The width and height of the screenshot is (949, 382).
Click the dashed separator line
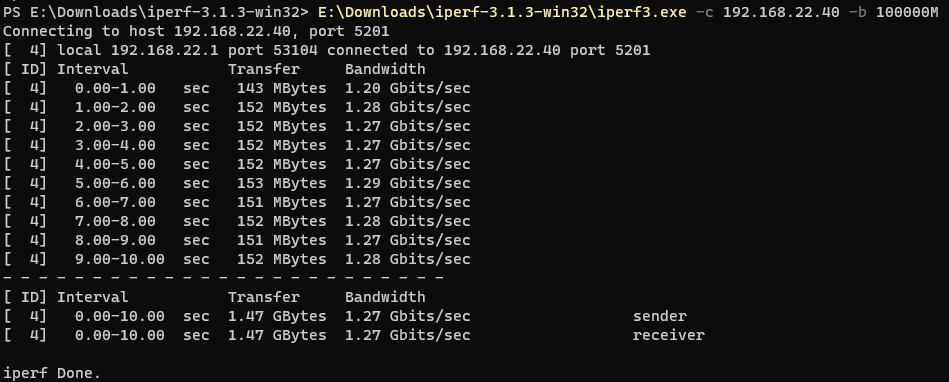pos(223,278)
